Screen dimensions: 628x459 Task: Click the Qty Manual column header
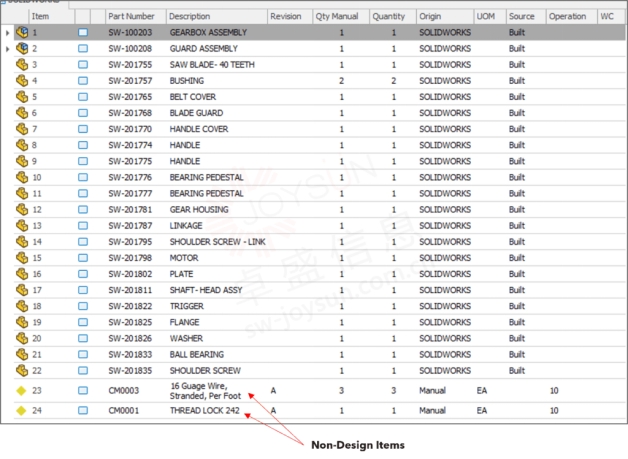[341, 16]
